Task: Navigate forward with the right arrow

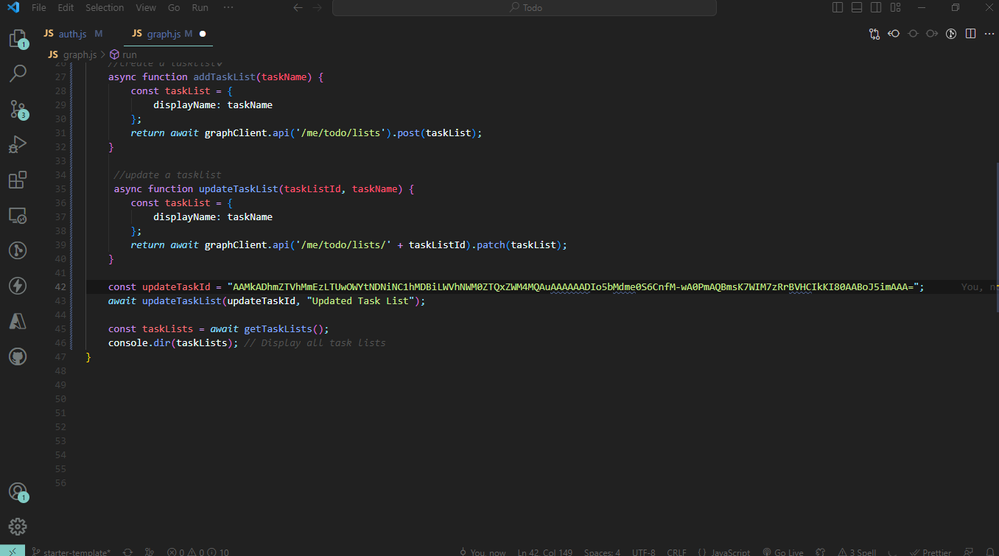Action: click(x=317, y=8)
